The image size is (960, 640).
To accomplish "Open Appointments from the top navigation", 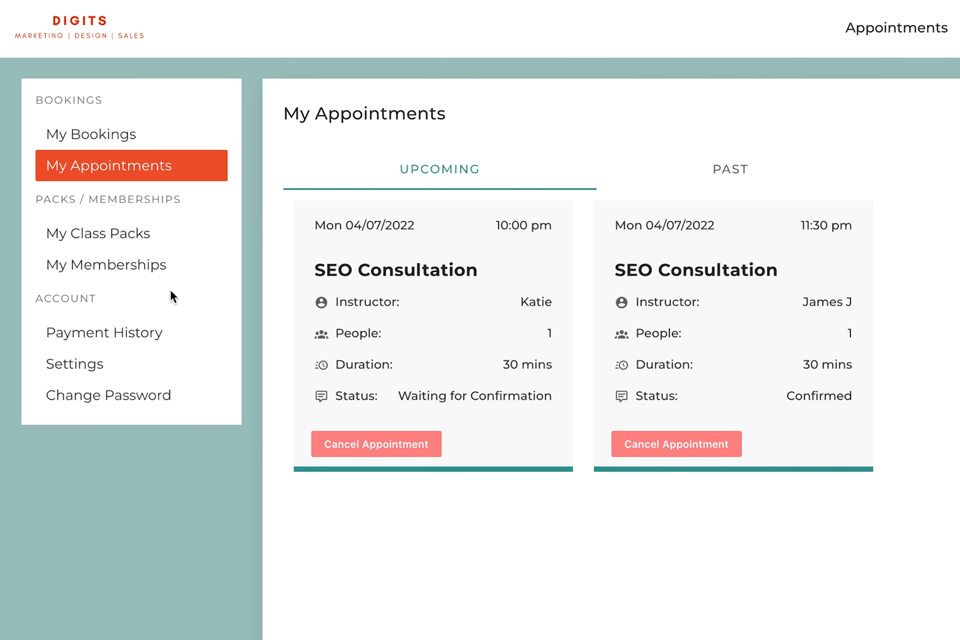I will (896, 28).
